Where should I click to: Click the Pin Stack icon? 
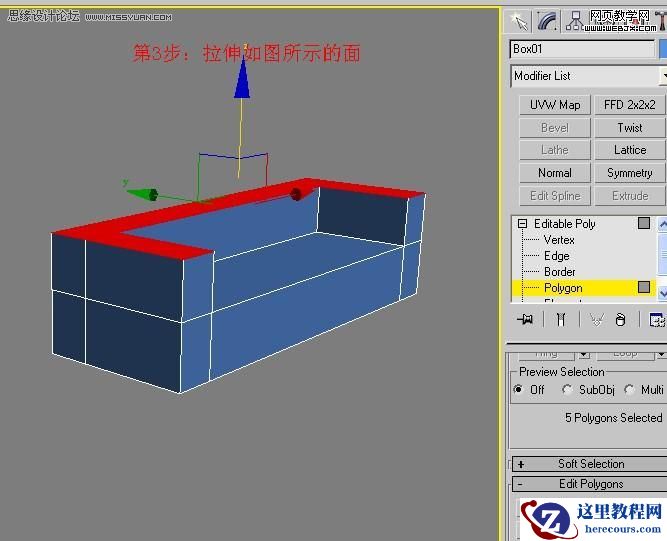pos(525,319)
